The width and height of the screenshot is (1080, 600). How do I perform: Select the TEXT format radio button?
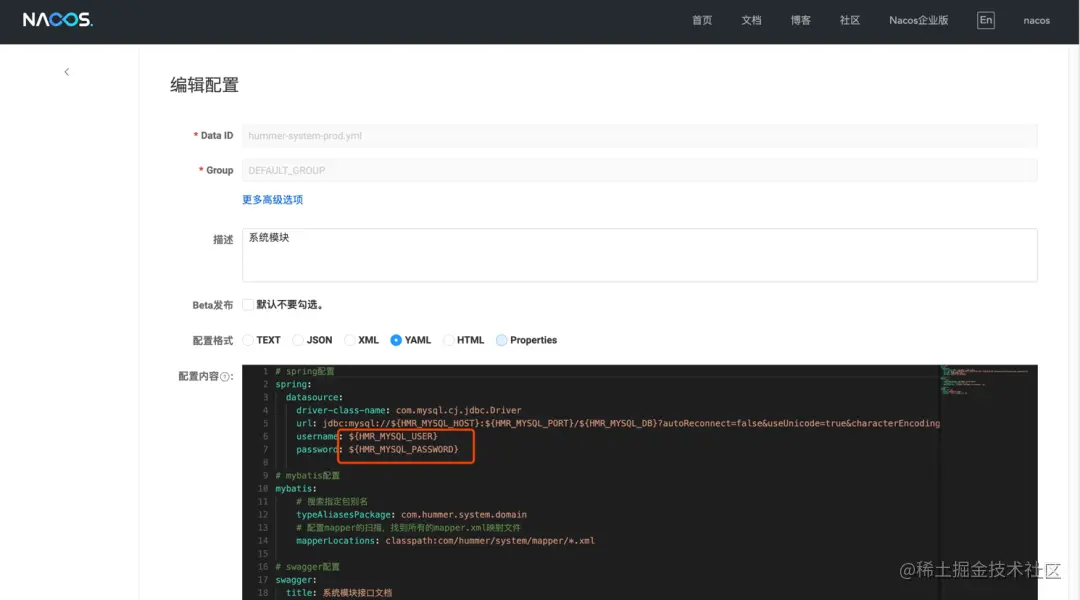[248, 340]
